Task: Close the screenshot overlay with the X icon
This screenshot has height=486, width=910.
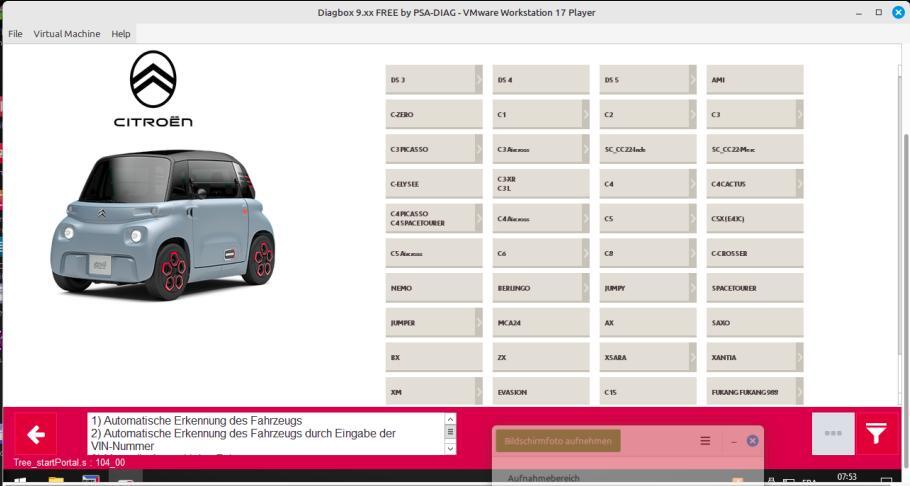Action: [x=752, y=441]
